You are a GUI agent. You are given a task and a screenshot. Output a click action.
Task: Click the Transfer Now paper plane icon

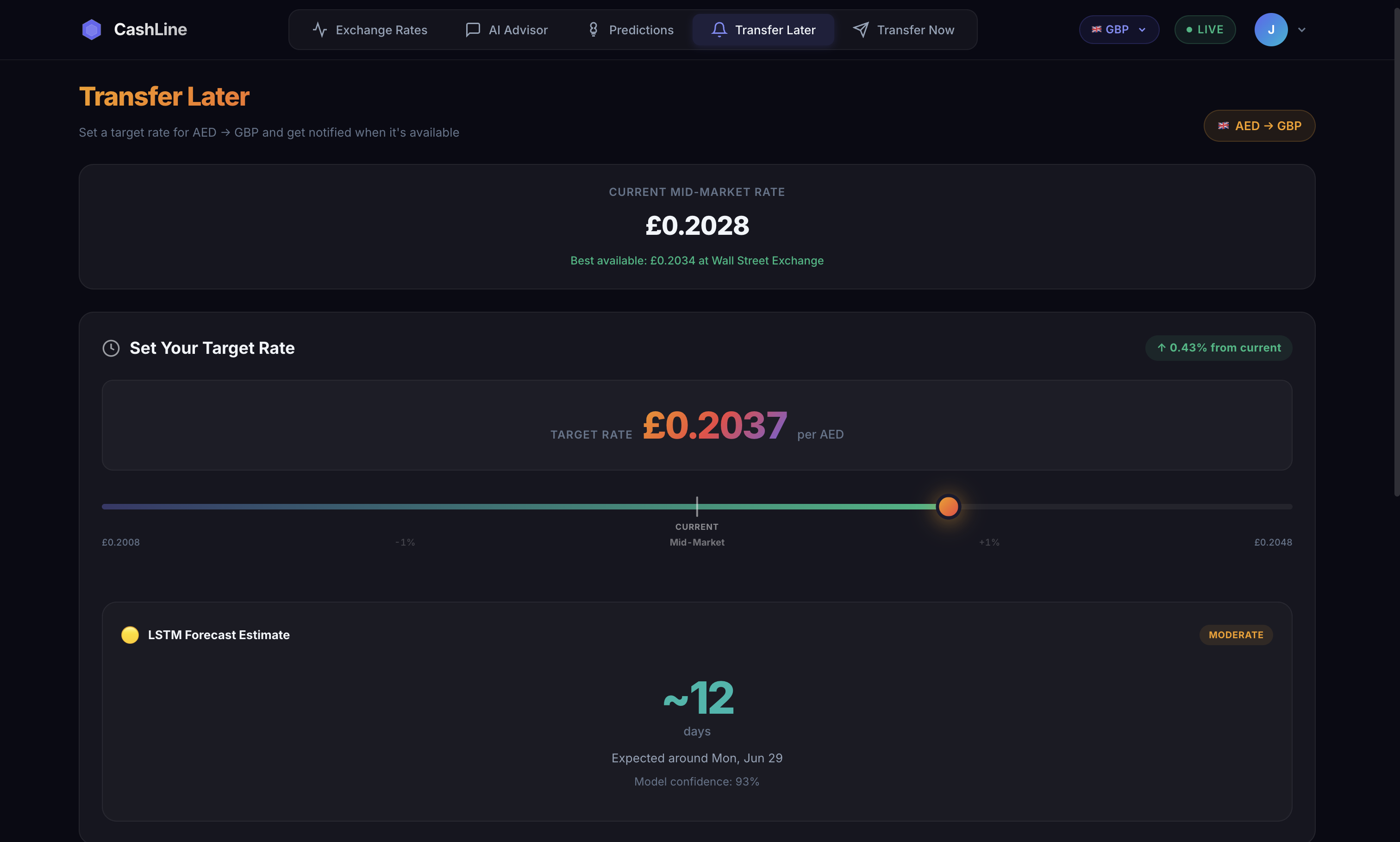pyautogui.click(x=861, y=30)
